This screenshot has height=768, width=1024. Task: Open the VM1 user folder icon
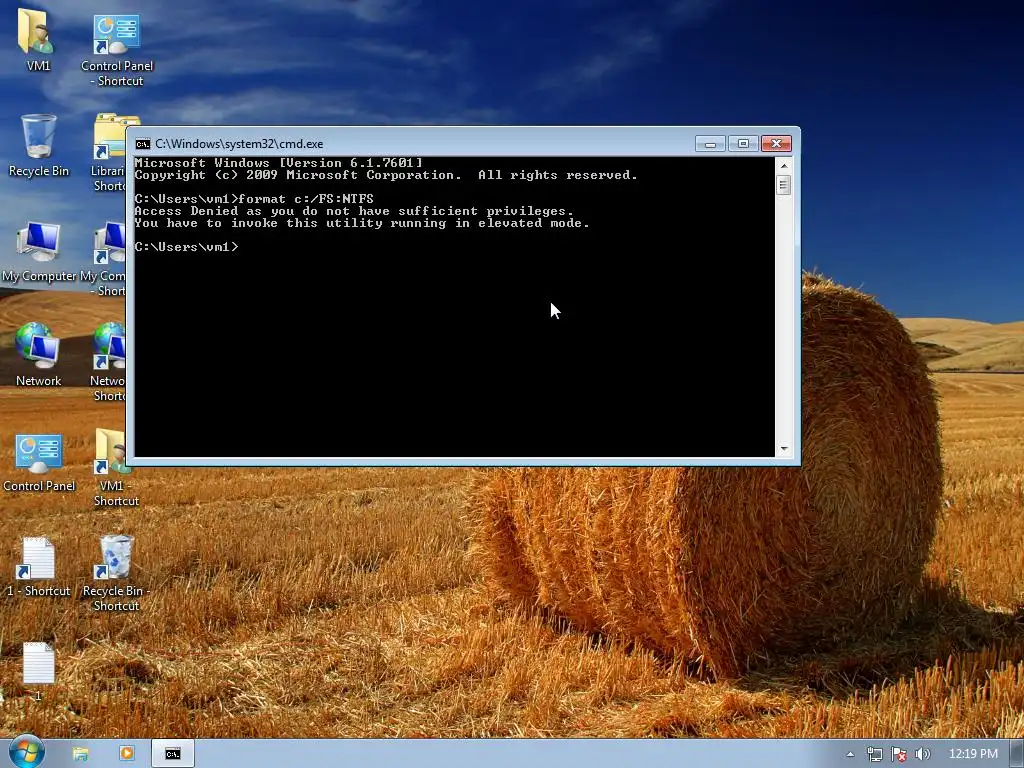(37, 39)
